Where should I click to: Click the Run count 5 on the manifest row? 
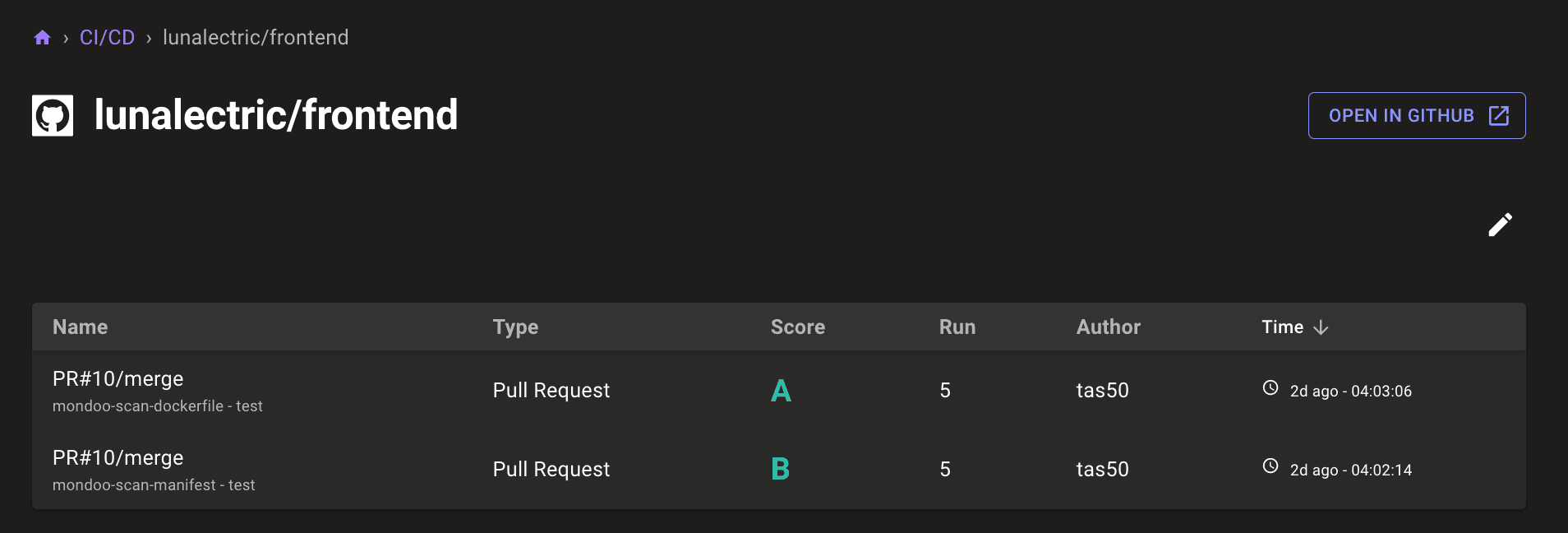pyautogui.click(x=947, y=469)
